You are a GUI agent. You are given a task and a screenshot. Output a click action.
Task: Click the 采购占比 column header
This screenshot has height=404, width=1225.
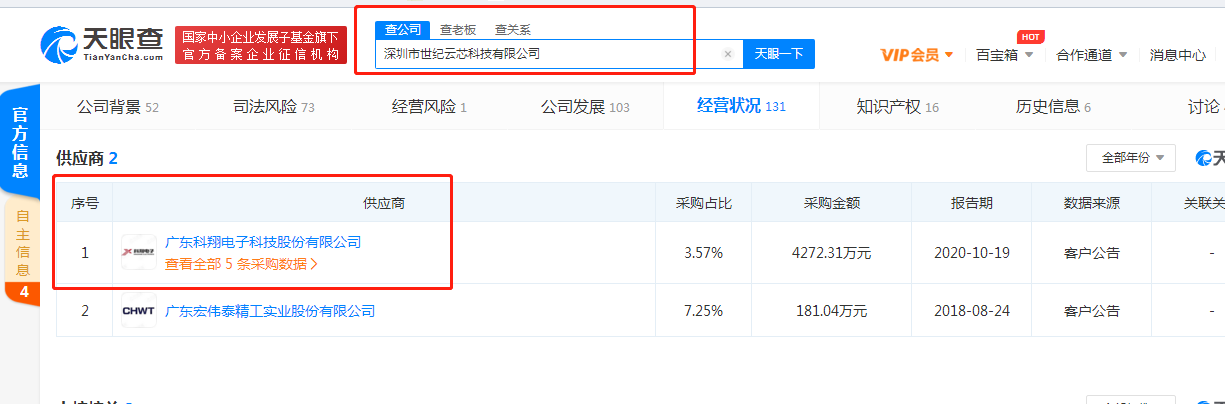coord(704,203)
